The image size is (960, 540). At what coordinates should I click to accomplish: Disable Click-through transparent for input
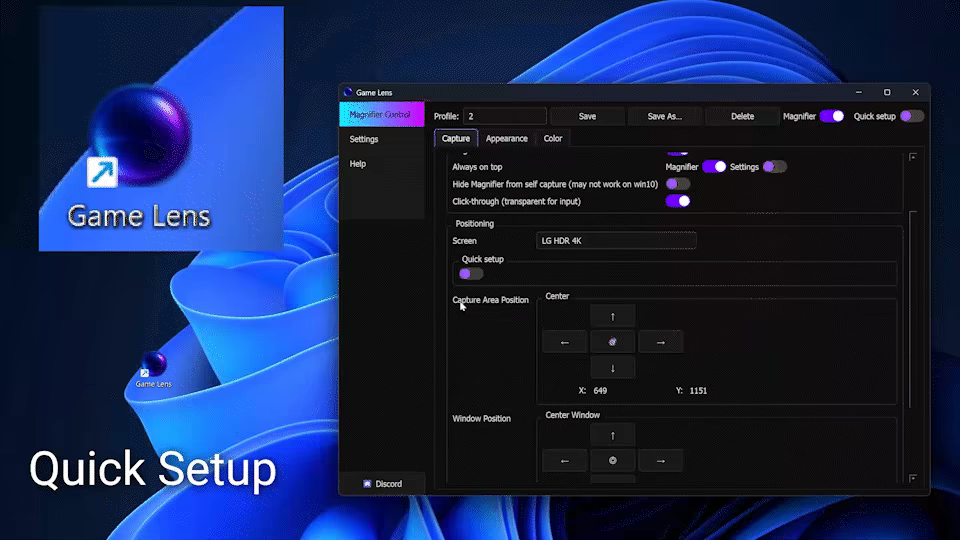tap(678, 201)
